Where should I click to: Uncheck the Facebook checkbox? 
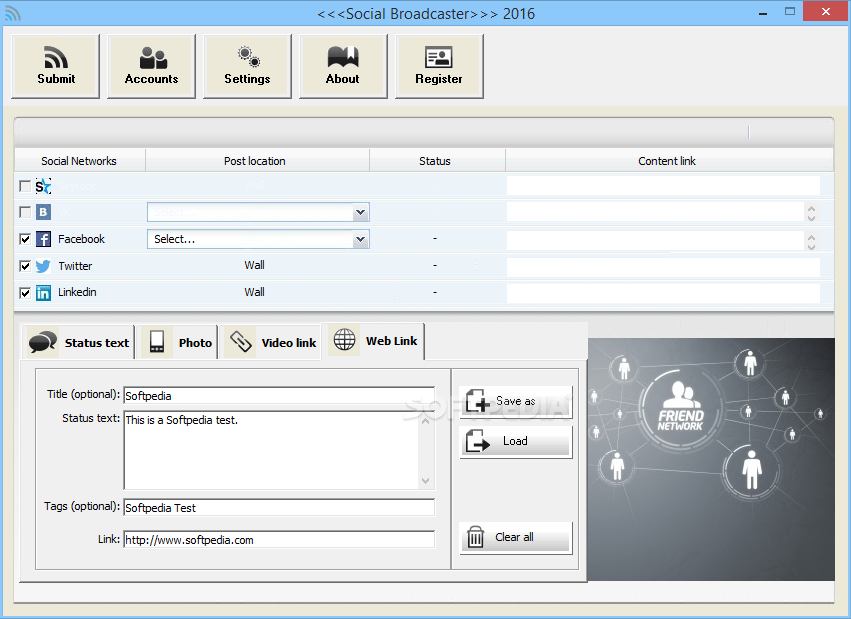point(25,239)
